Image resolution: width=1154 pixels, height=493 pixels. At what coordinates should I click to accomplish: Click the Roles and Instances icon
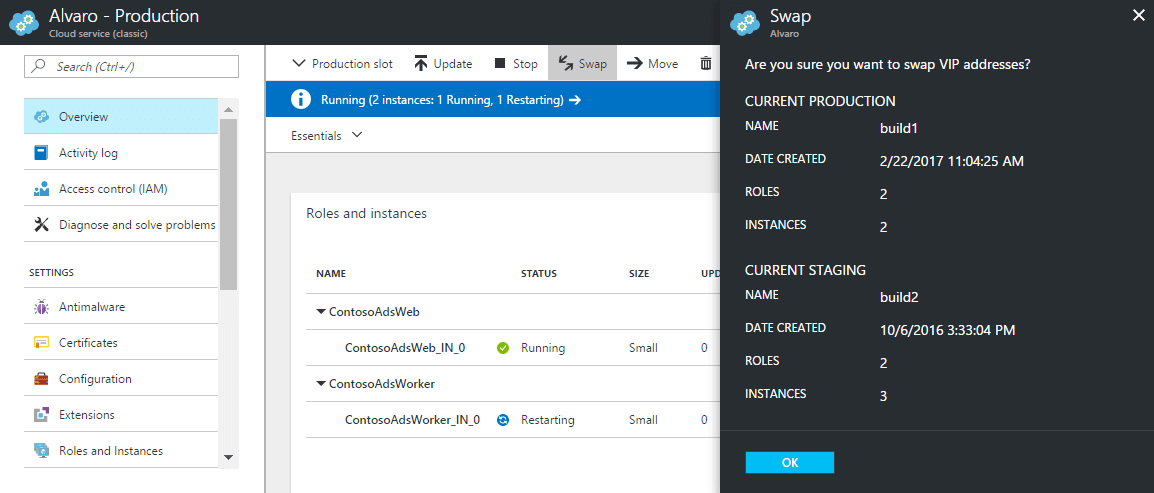[x=41, y=451]
